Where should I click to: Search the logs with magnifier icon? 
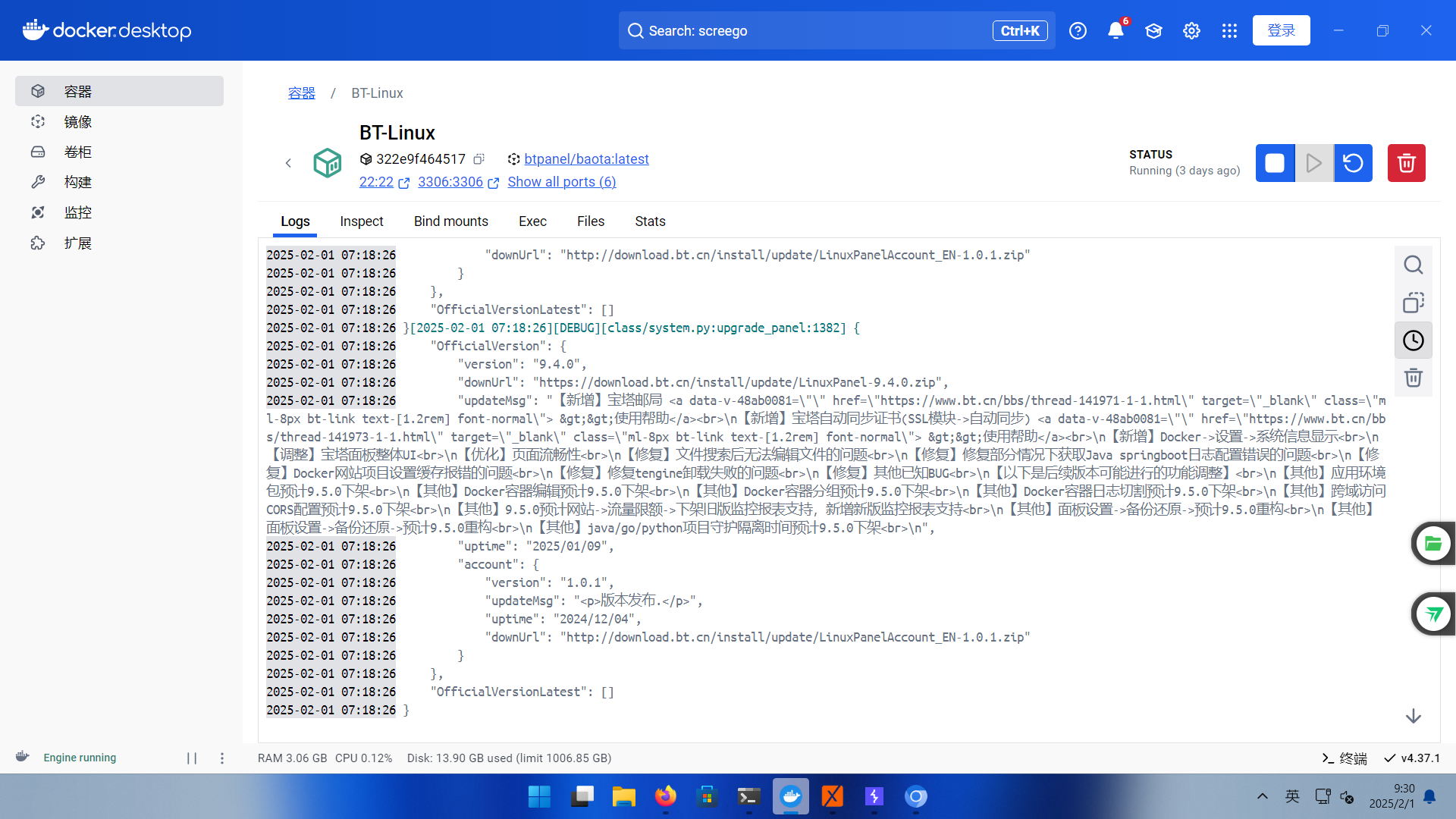tap(1413, 265)
